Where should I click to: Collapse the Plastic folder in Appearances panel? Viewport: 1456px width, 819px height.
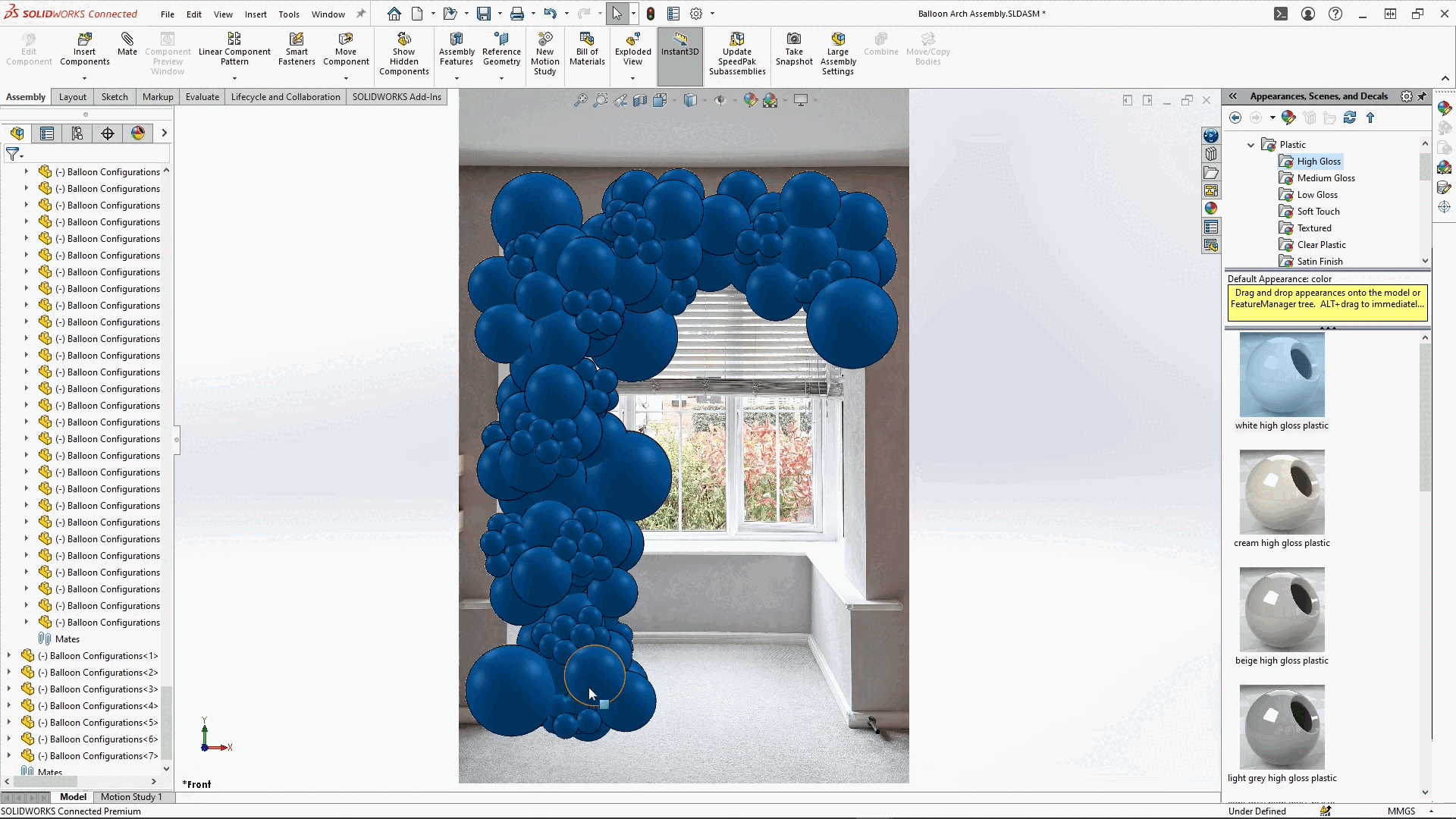(1250, 144)
